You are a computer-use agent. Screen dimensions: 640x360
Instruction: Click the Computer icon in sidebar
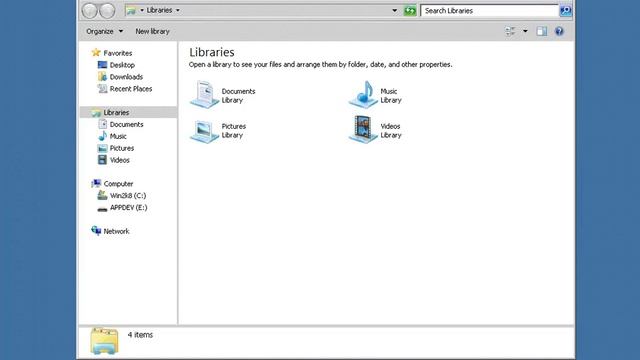(96, 183)
